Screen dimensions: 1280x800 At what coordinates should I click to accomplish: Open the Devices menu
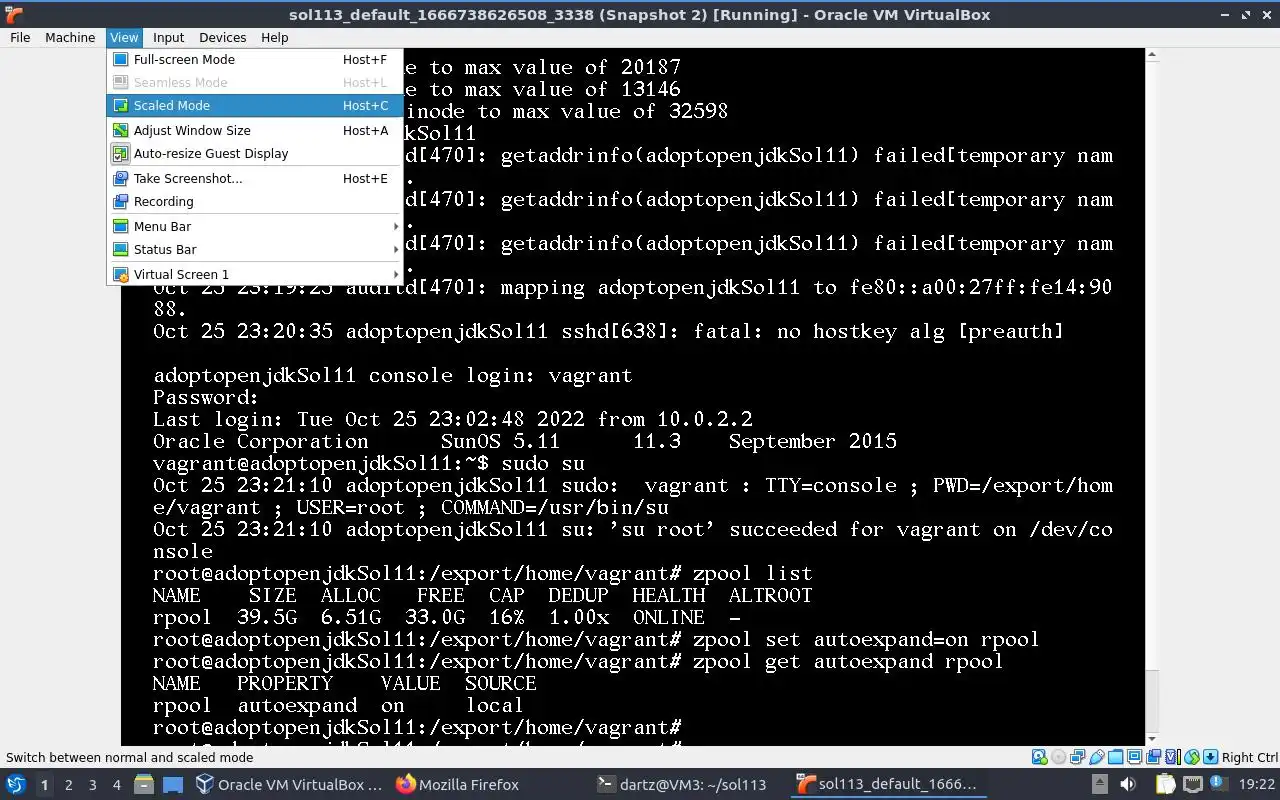[x=222, y=37]
